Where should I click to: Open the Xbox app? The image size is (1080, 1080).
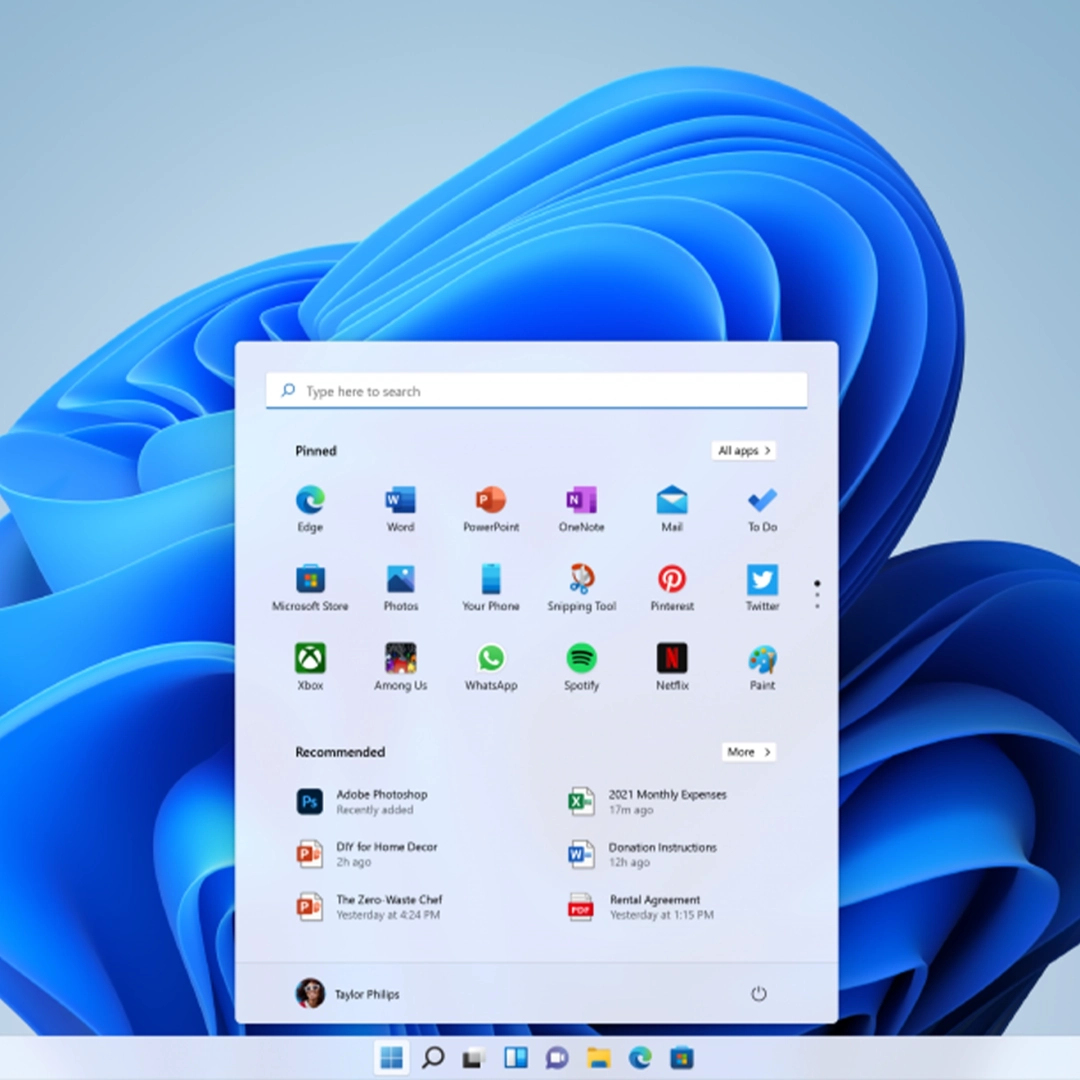coord(310,667)
